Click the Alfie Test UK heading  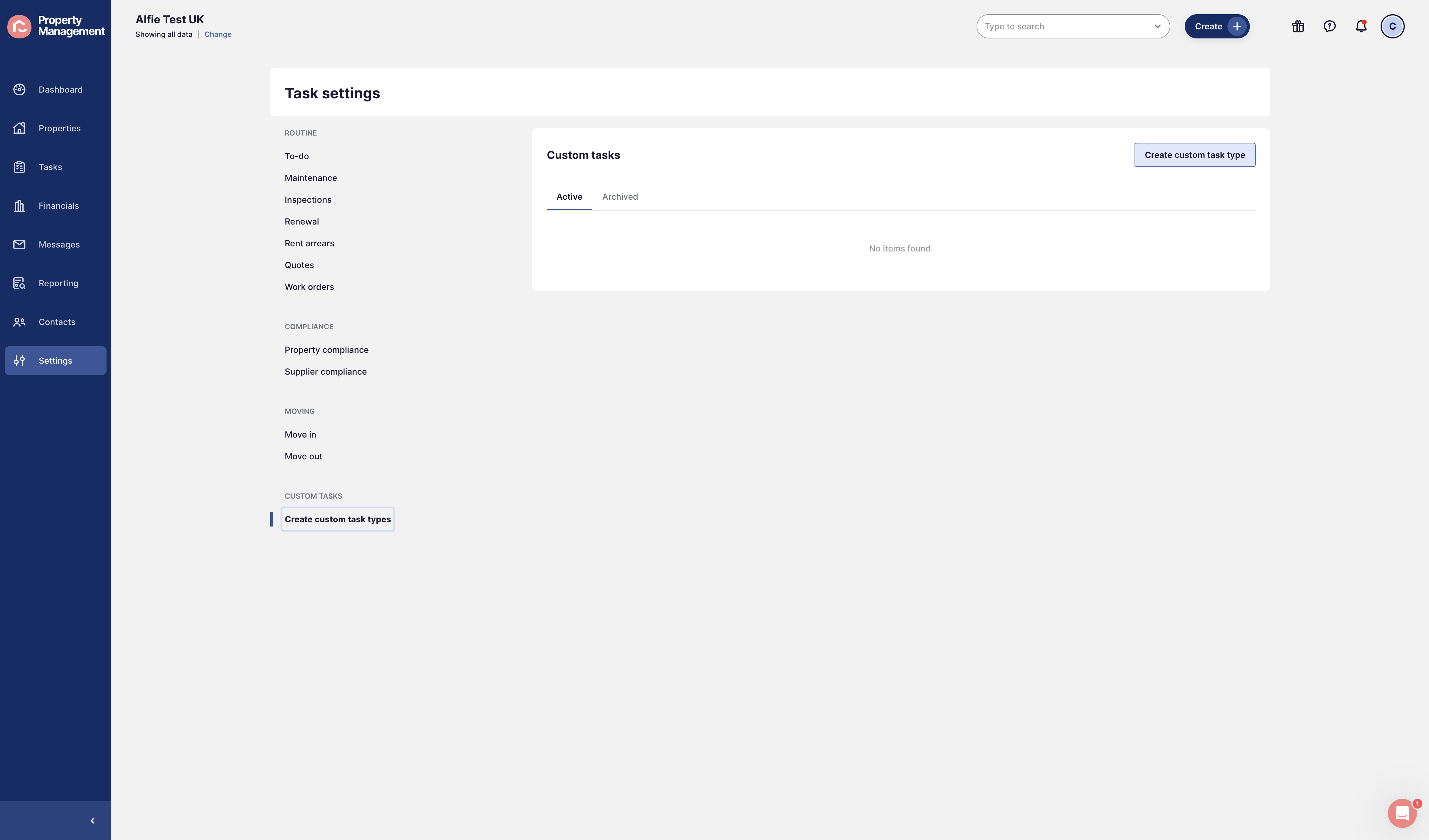tap(169, 19)
